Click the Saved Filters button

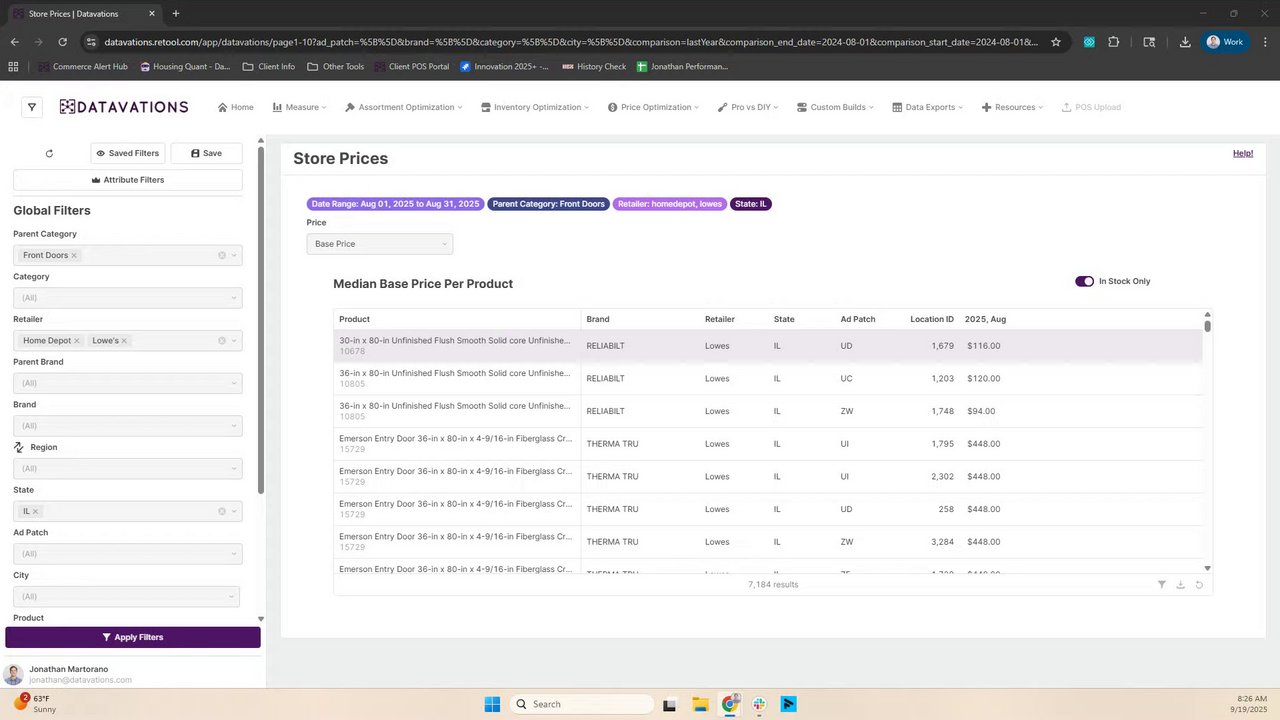click(128, 153)
